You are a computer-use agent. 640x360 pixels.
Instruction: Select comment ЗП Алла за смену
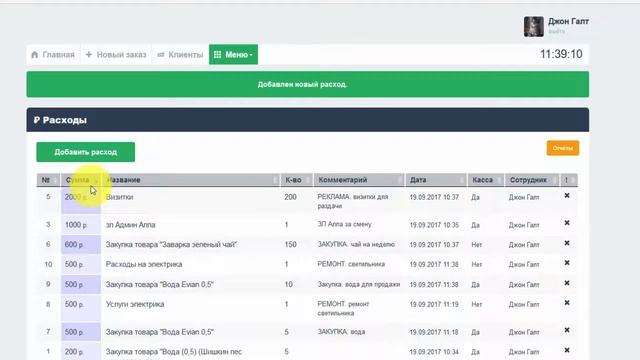point(344,224)
